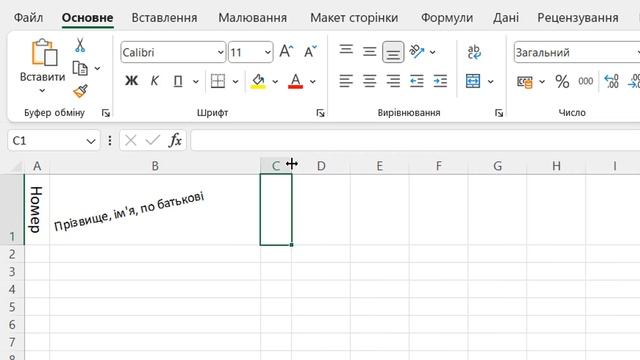640x360 pixels.
Task: Decrease font size with small A icon
Action: tap(310, 52)
